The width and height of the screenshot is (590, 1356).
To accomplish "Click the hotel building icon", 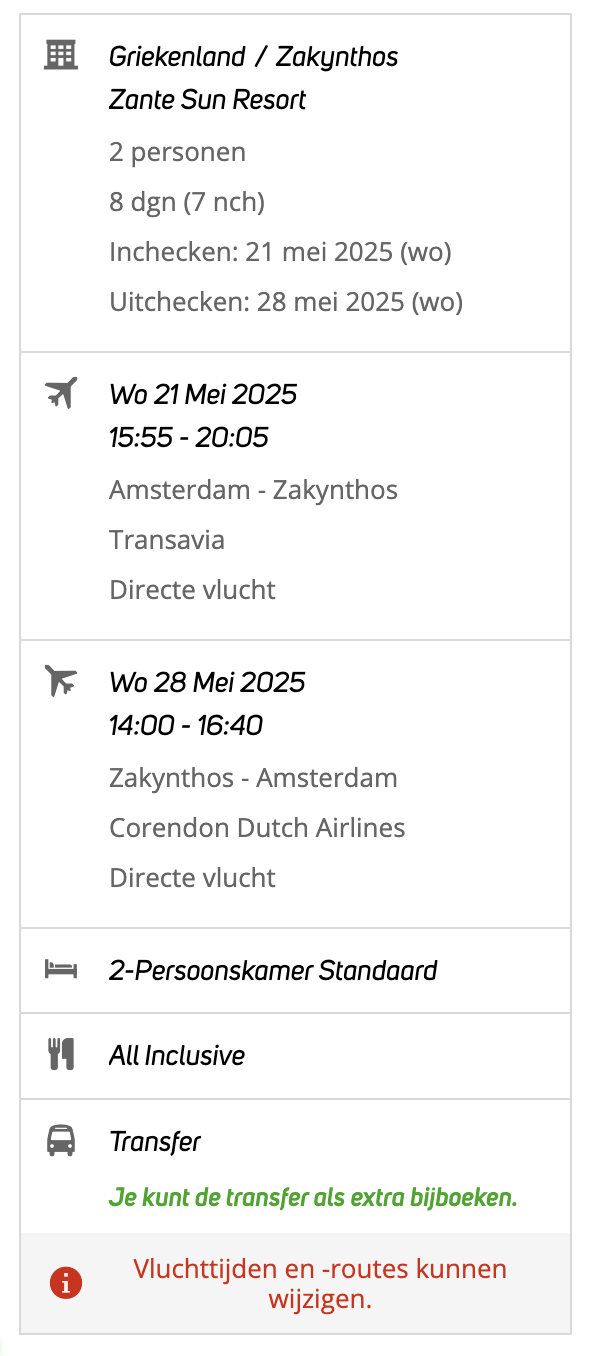I will pyautogui.click(x=61, y=55).
